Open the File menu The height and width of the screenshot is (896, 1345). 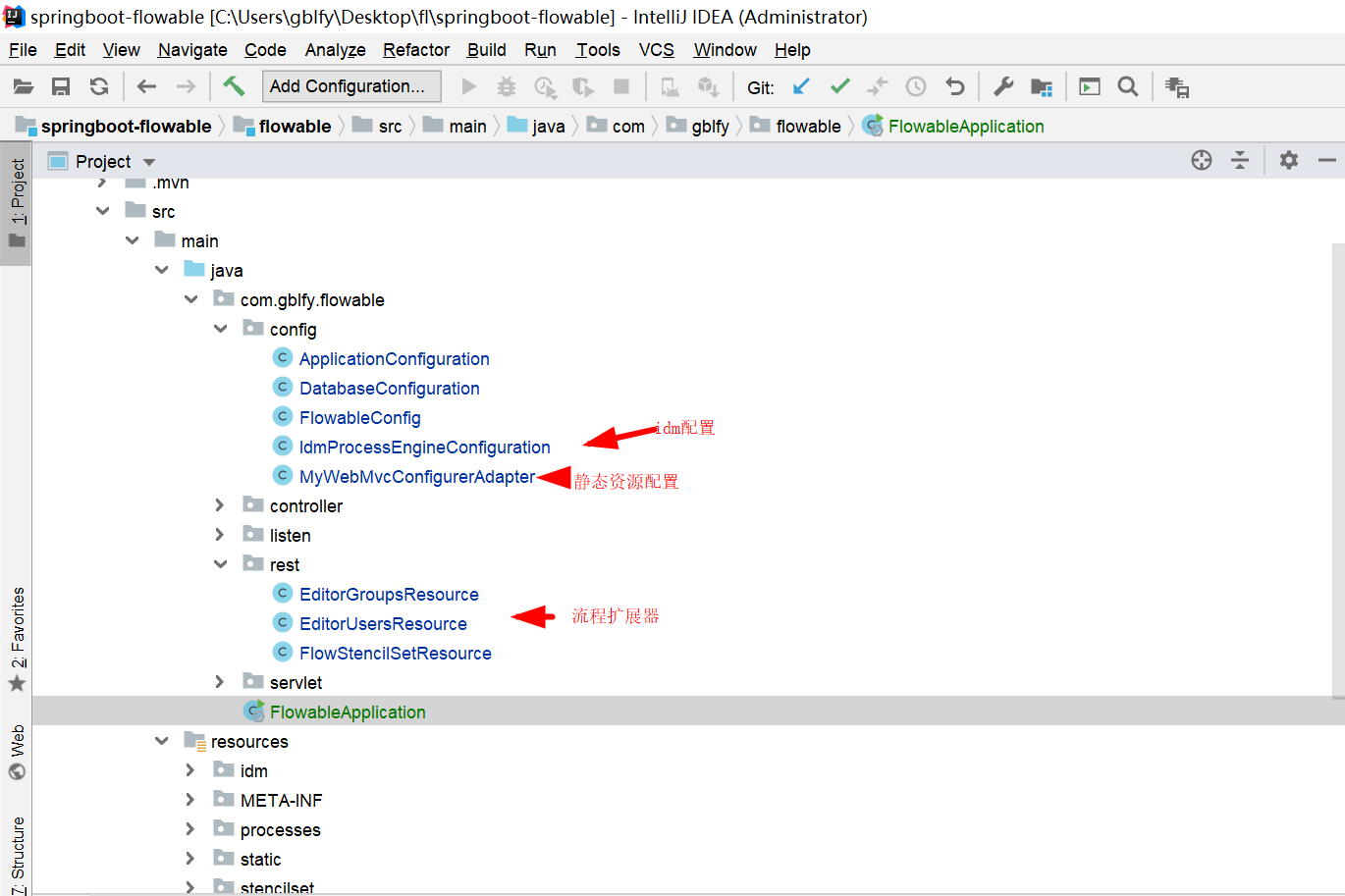[23, 50]
